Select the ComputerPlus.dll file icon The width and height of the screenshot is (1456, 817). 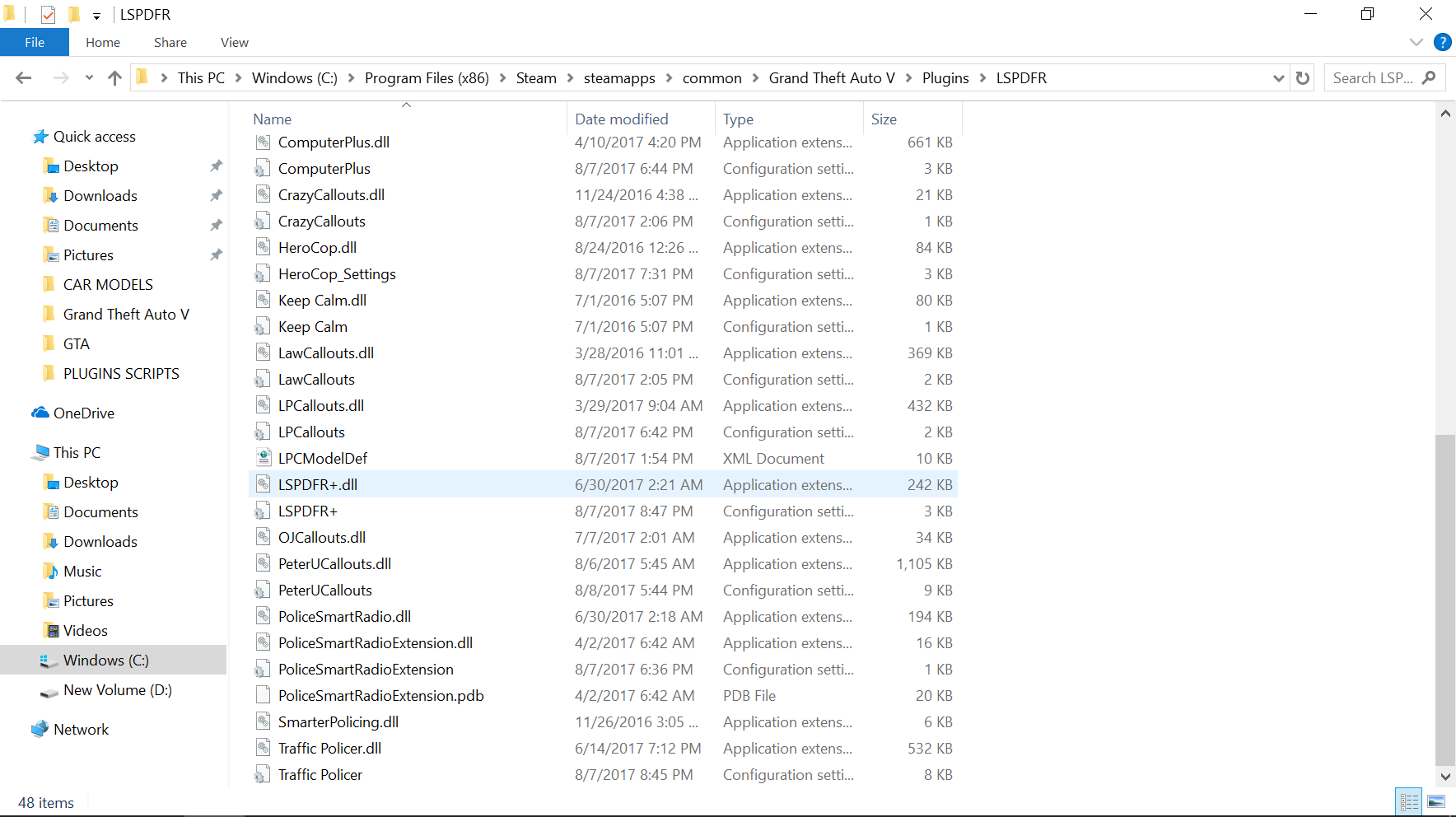coord(263,142)
